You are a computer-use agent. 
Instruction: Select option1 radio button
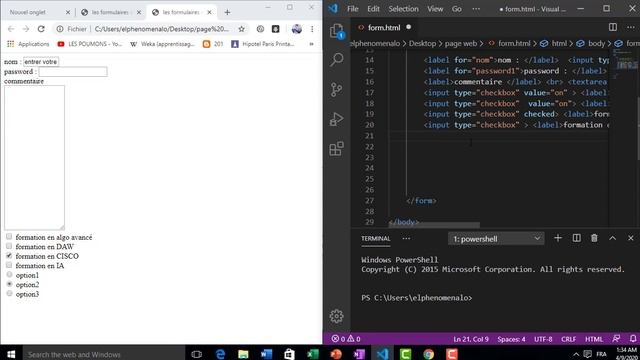[9, 275]
